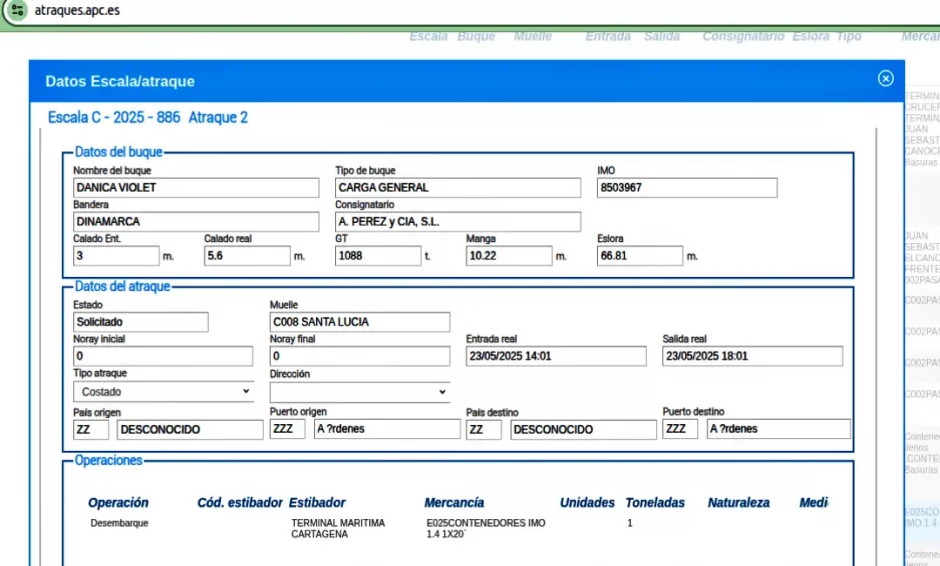The height and width of the screenshot is (566, 940).
Task: Click the Toneladas column header
Action: [x=655, y=503]
